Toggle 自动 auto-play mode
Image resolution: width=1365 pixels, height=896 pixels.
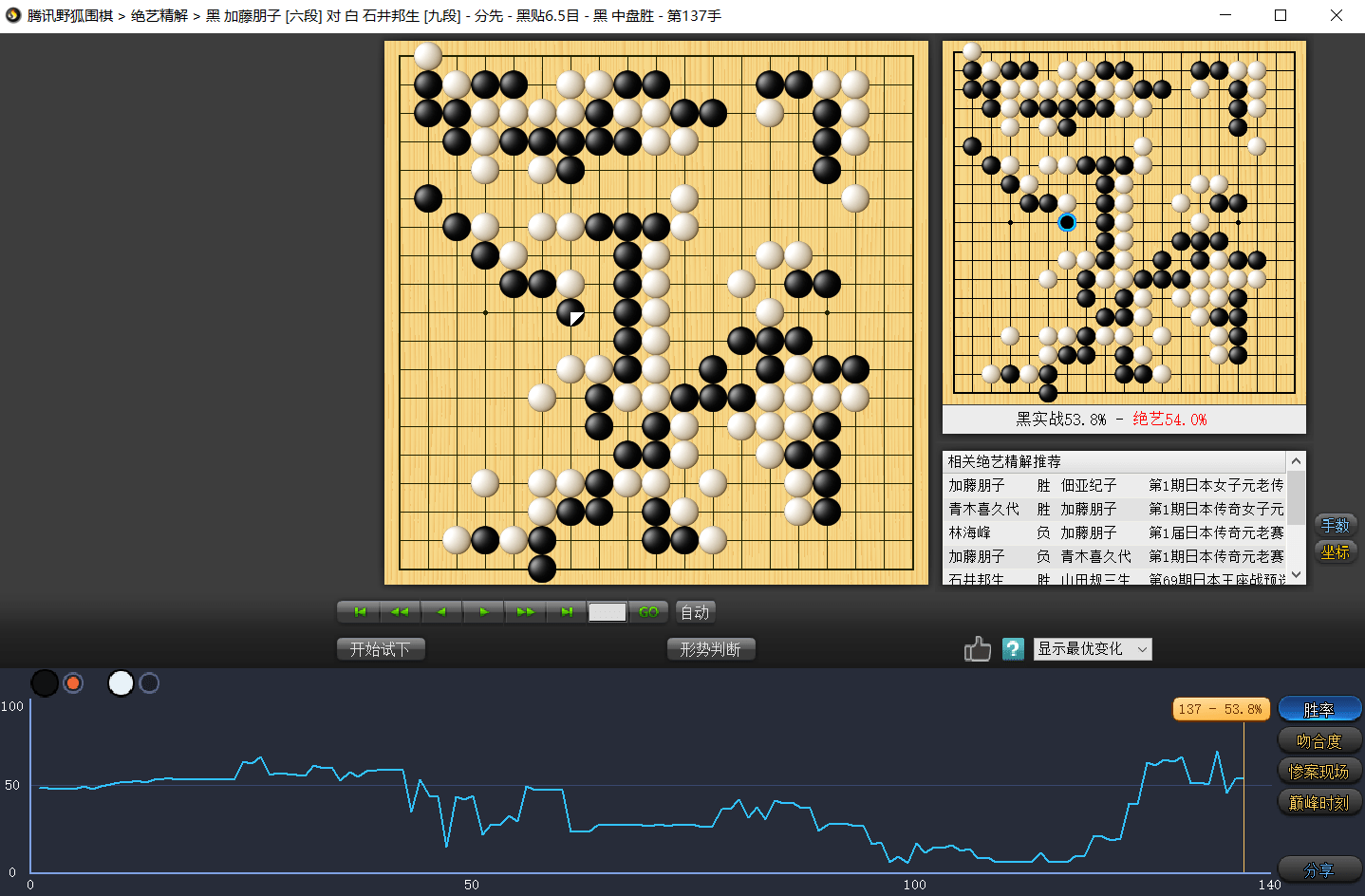(695, 612)
